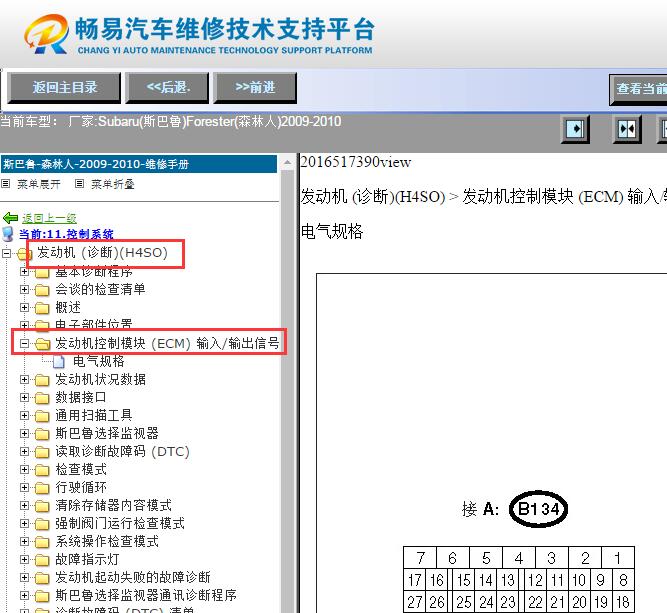Expand the 概述 folder
Image resolution: width=667 pixels, height=613 pixels.
point(25,307)
